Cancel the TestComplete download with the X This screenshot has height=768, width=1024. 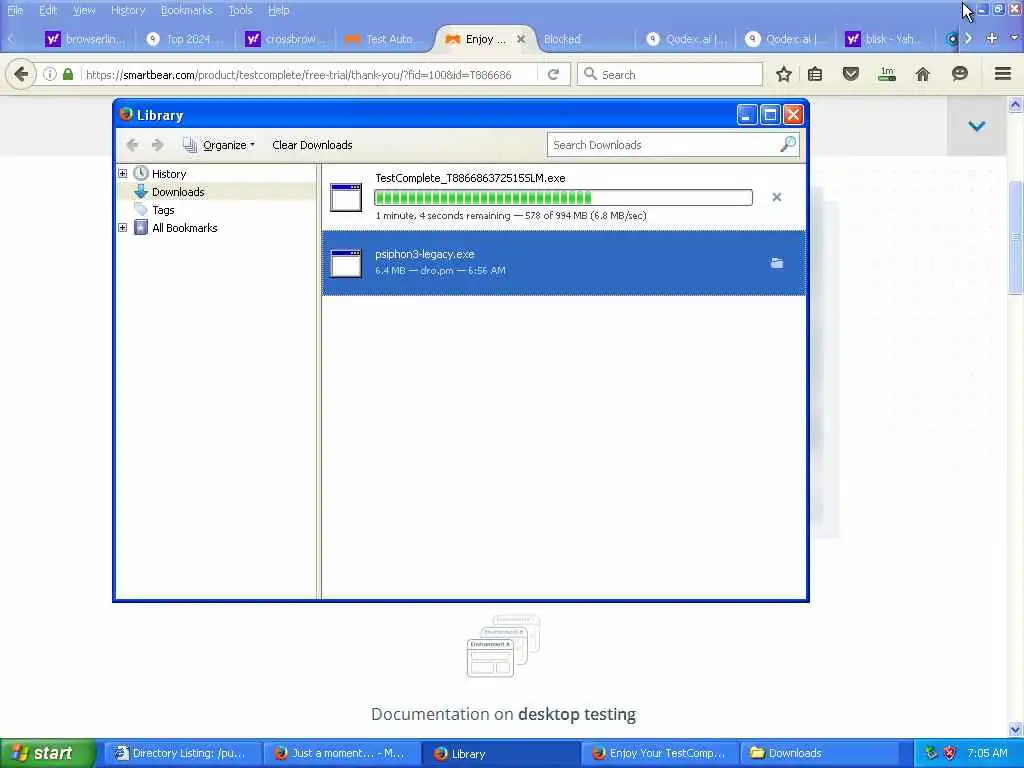click(776, 197)
